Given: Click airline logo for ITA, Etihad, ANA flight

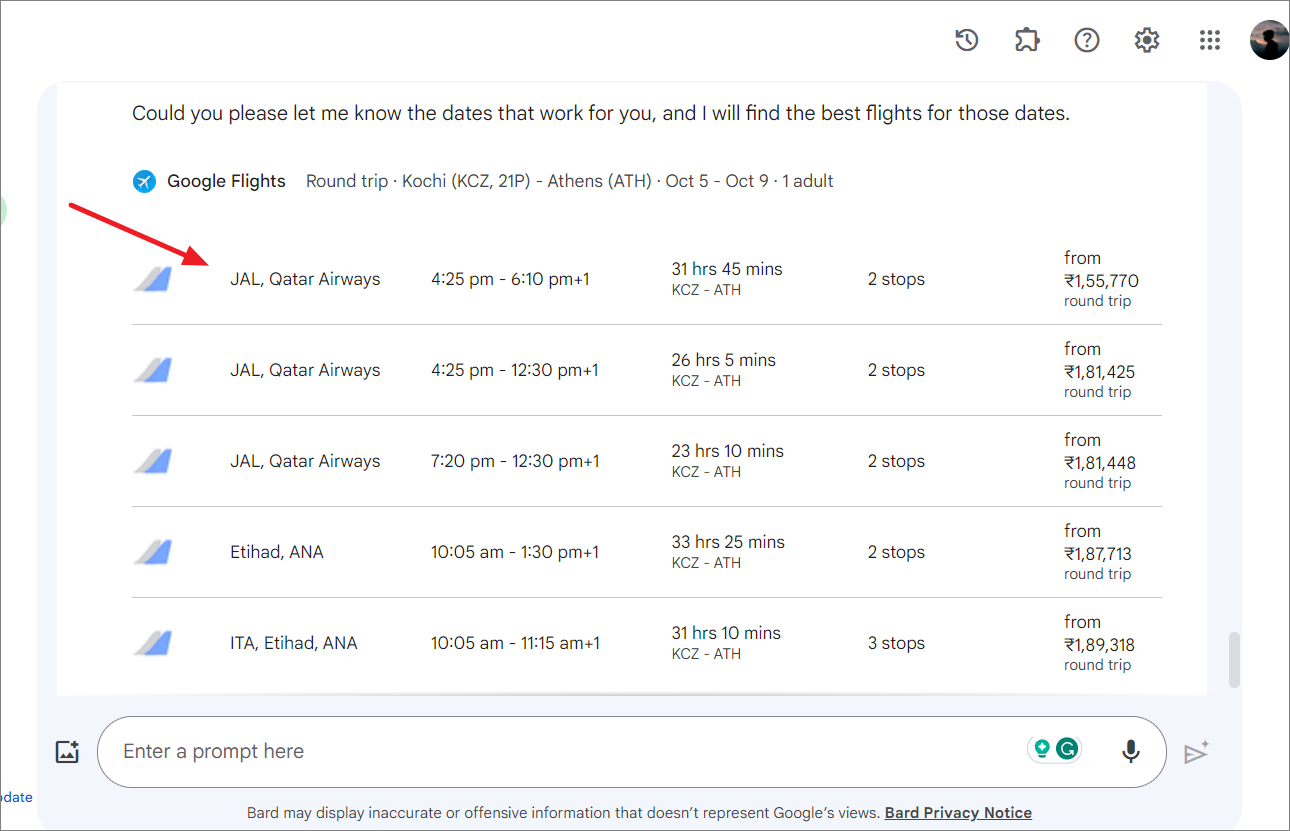Looking at the screenshot, I should pyautogui.click(x=153, y=643).
